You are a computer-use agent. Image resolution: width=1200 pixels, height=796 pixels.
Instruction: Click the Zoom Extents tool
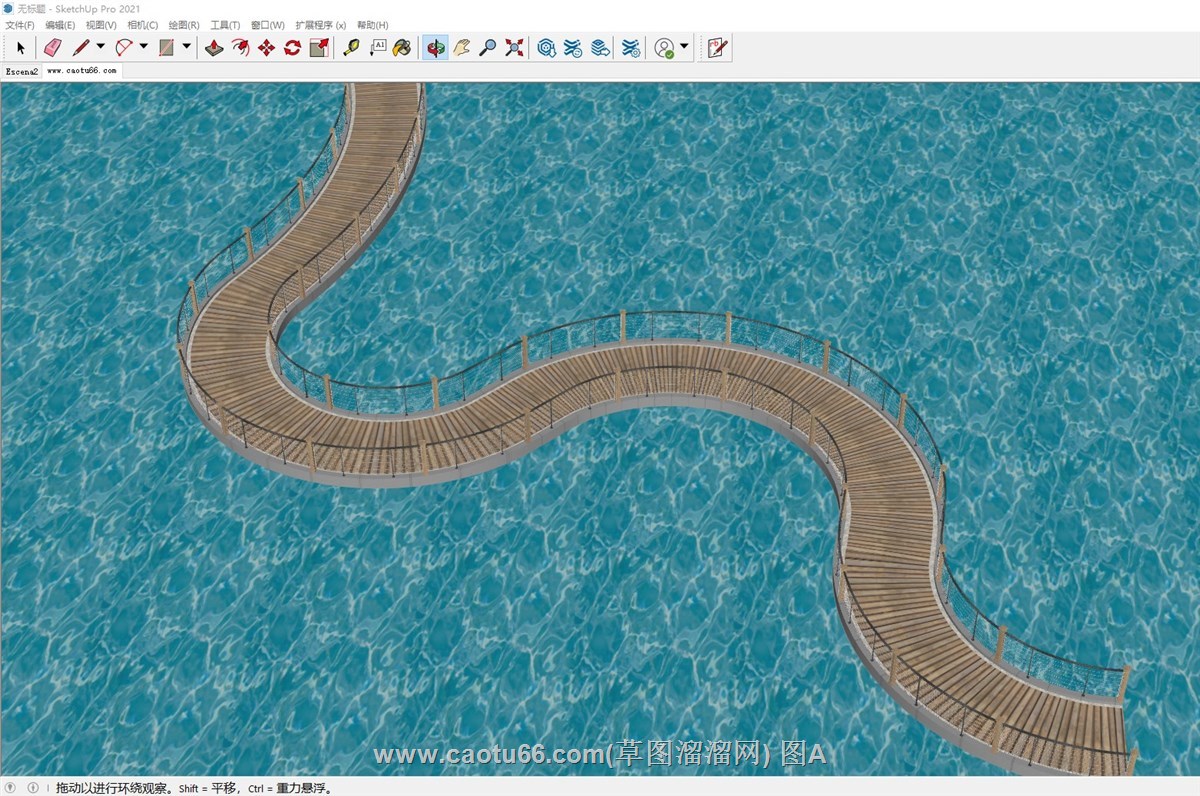[514, 47]
